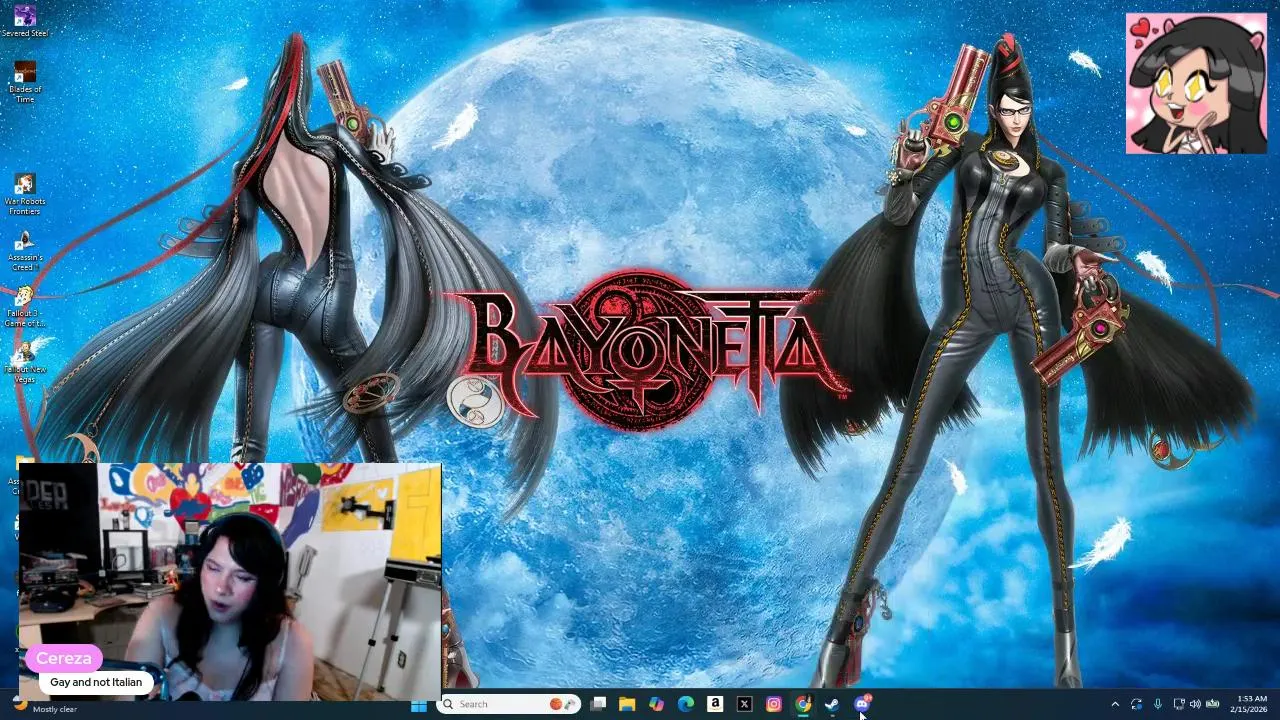The height and width of the screenshot is (720, 1280).
Task: Click the search highlights icon in Search box
Action: tap(562, 704)
